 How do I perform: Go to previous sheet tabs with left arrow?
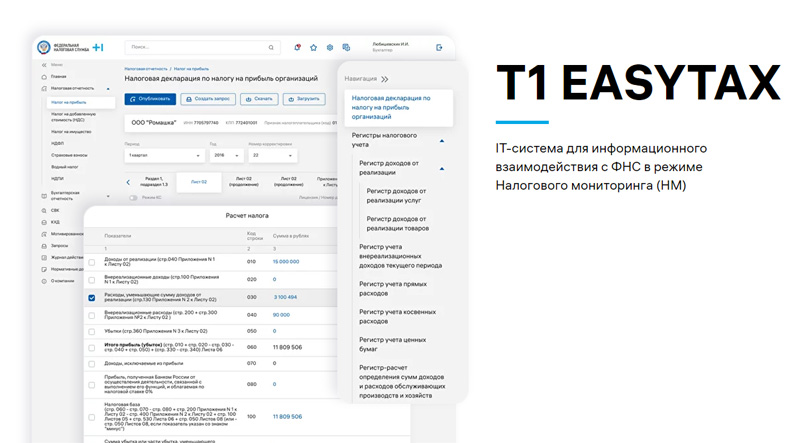[x=128, y=182]
